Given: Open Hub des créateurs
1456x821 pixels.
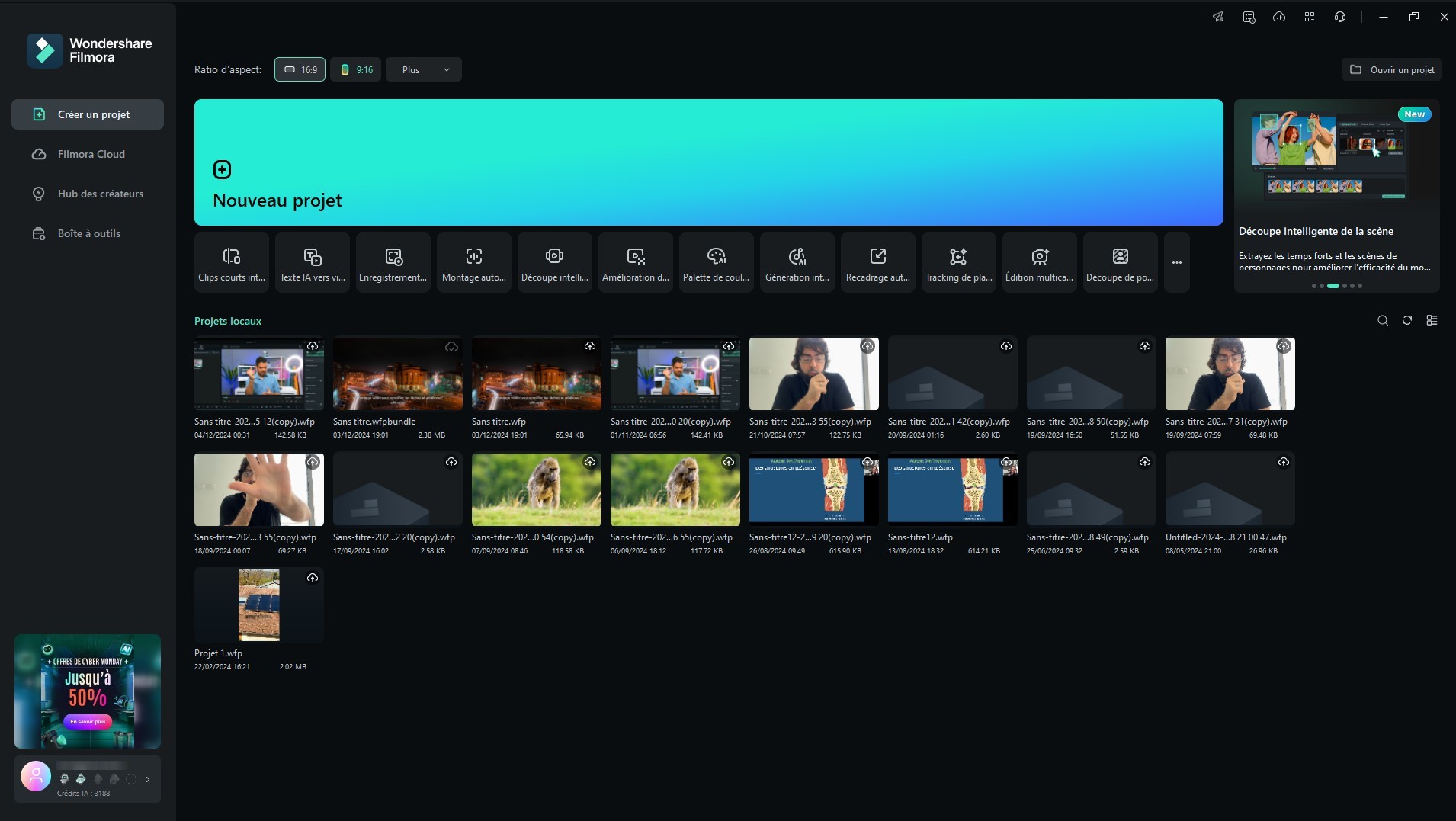Looking at the screenshot, I should coord(88,194).
